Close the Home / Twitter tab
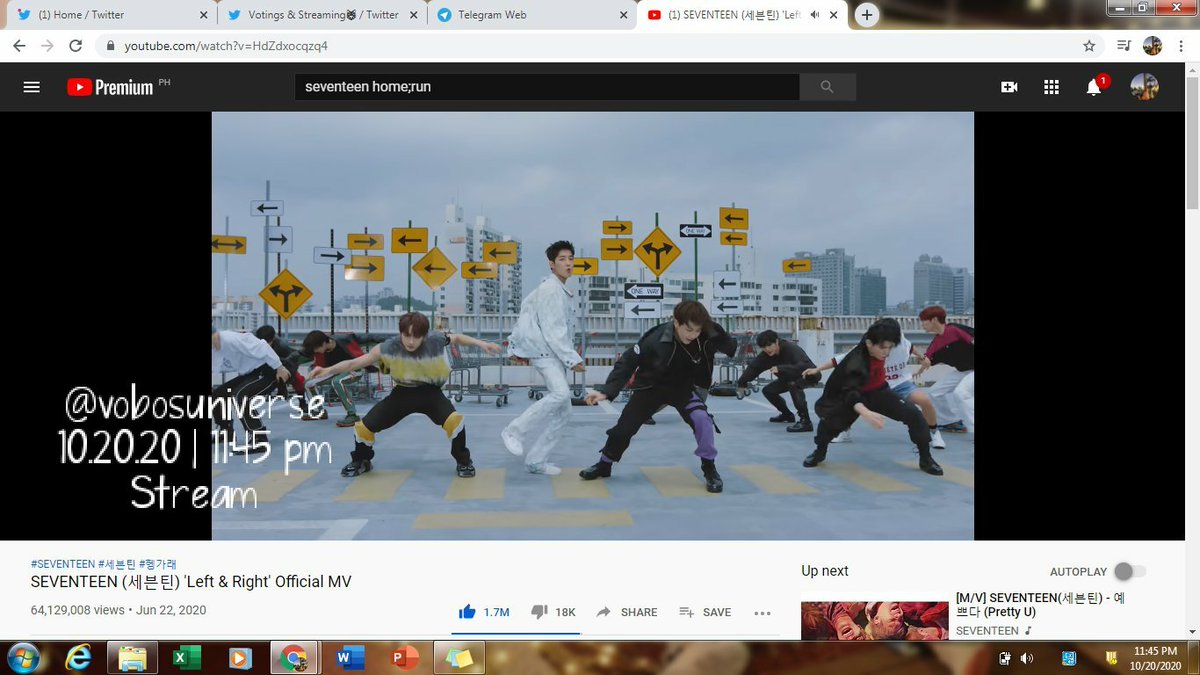This screenshot has height=675, width=1200. [x=203, y=15]
